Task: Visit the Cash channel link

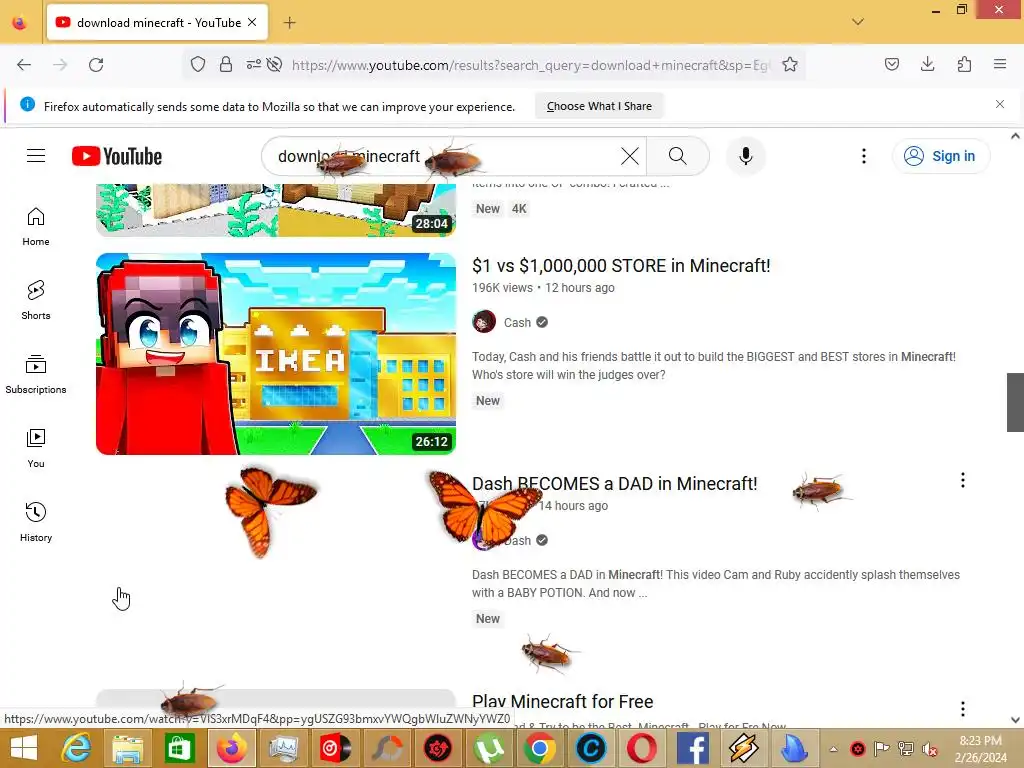Action: [517, 323]
